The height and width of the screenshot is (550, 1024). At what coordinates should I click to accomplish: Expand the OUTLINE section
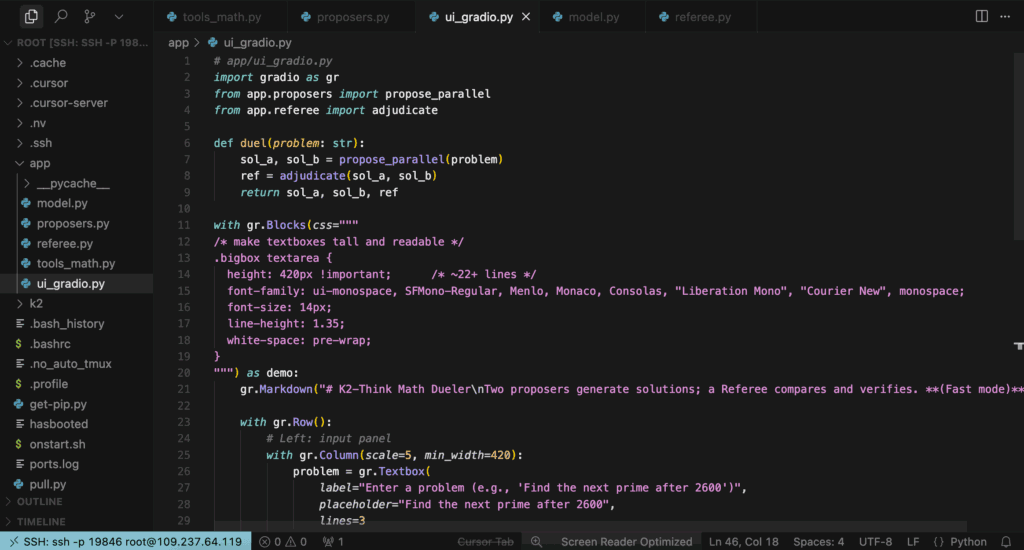point(40,502)
